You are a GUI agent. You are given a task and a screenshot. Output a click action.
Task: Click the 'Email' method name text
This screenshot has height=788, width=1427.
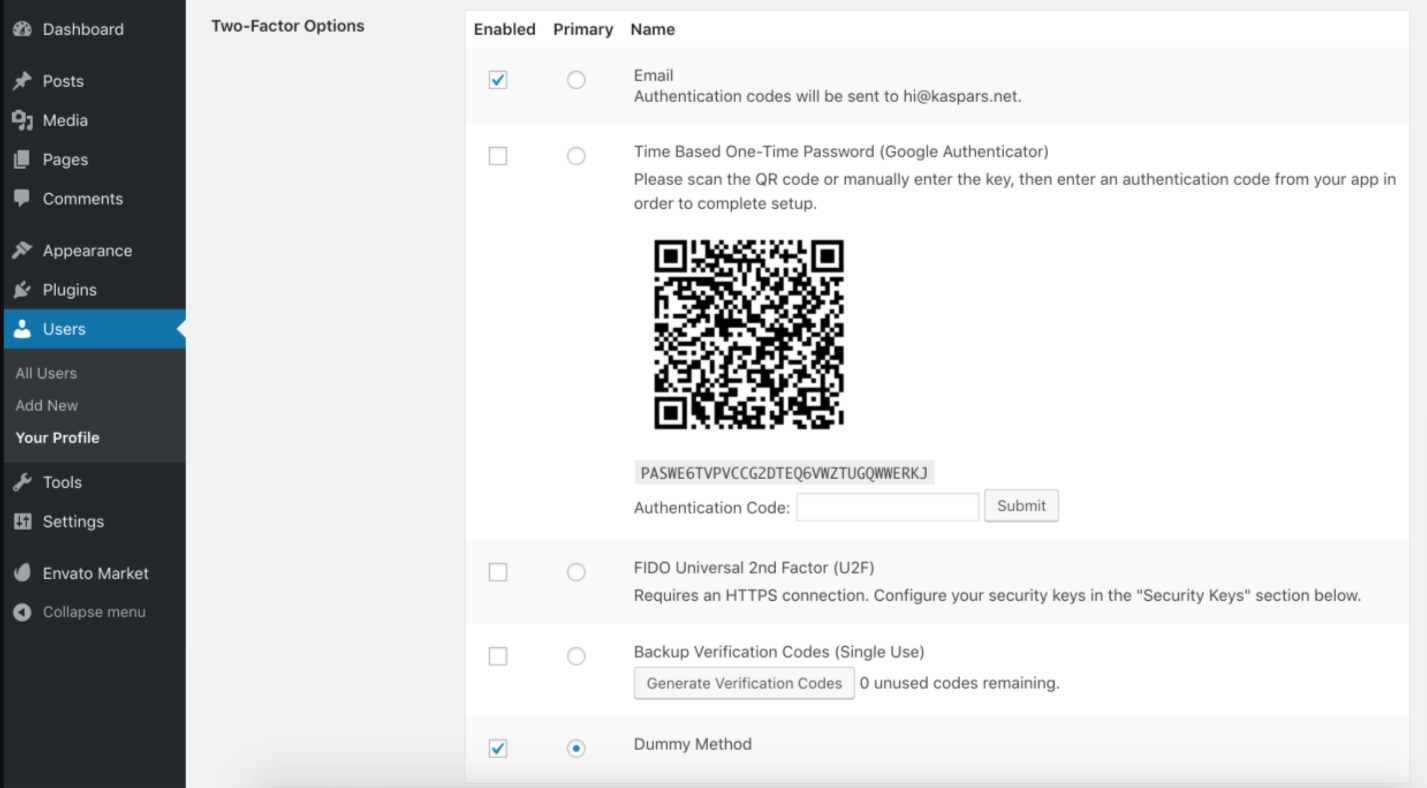(654, 75)
